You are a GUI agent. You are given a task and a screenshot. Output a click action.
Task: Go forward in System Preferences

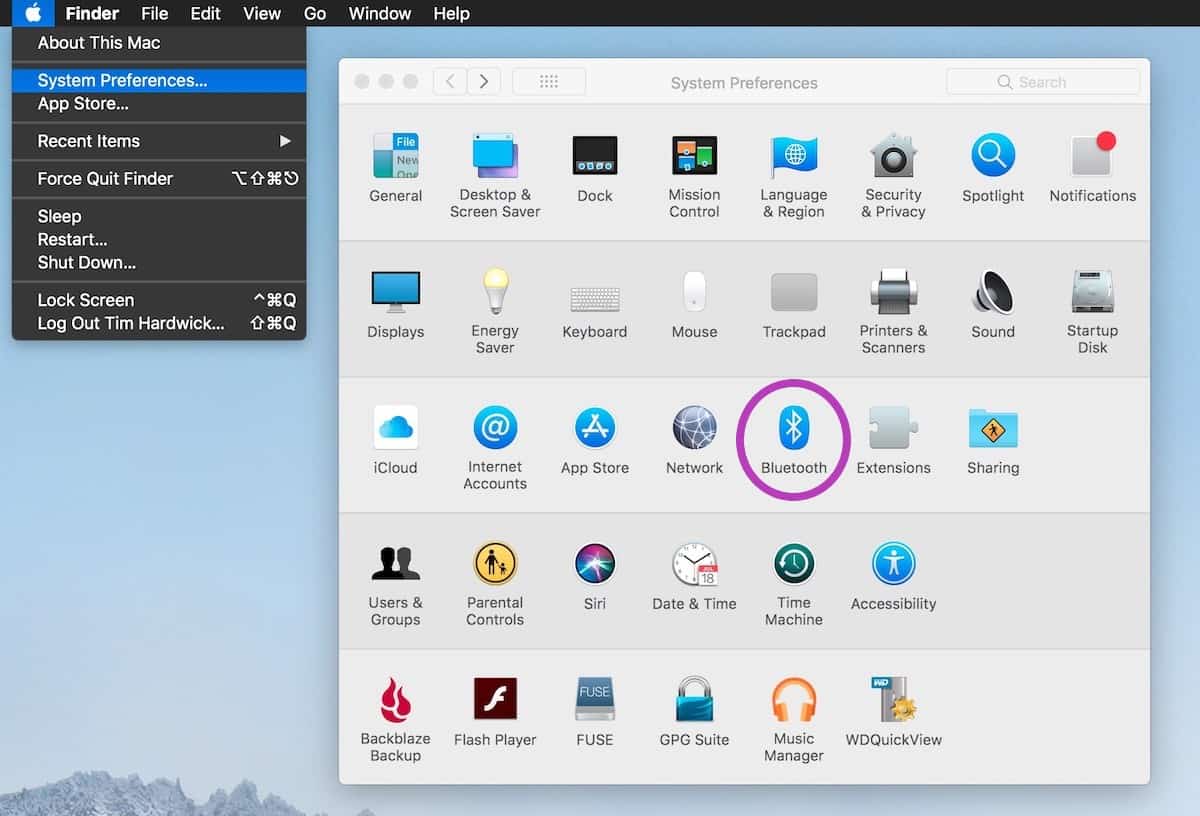484,82
